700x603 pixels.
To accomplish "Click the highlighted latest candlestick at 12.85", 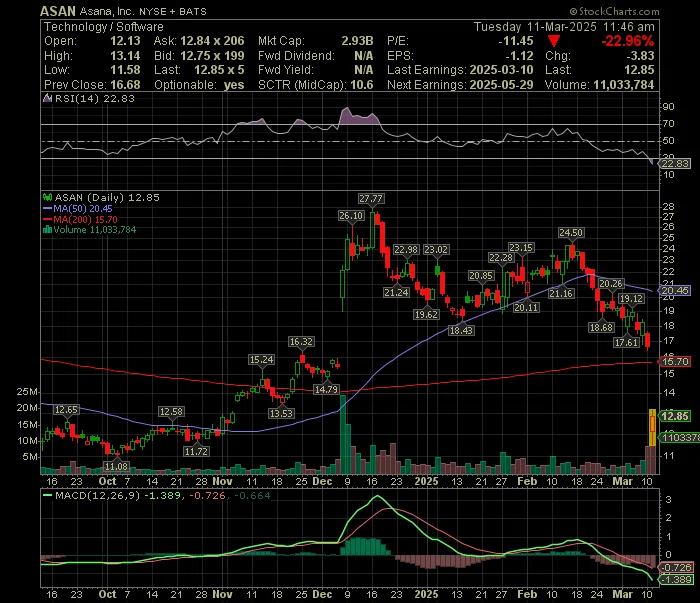I will coord(652,427).
